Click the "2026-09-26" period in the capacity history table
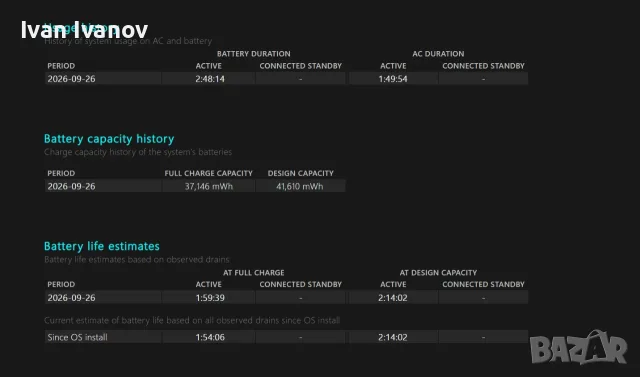Screen dimensions: 640x377 (71, 186)
